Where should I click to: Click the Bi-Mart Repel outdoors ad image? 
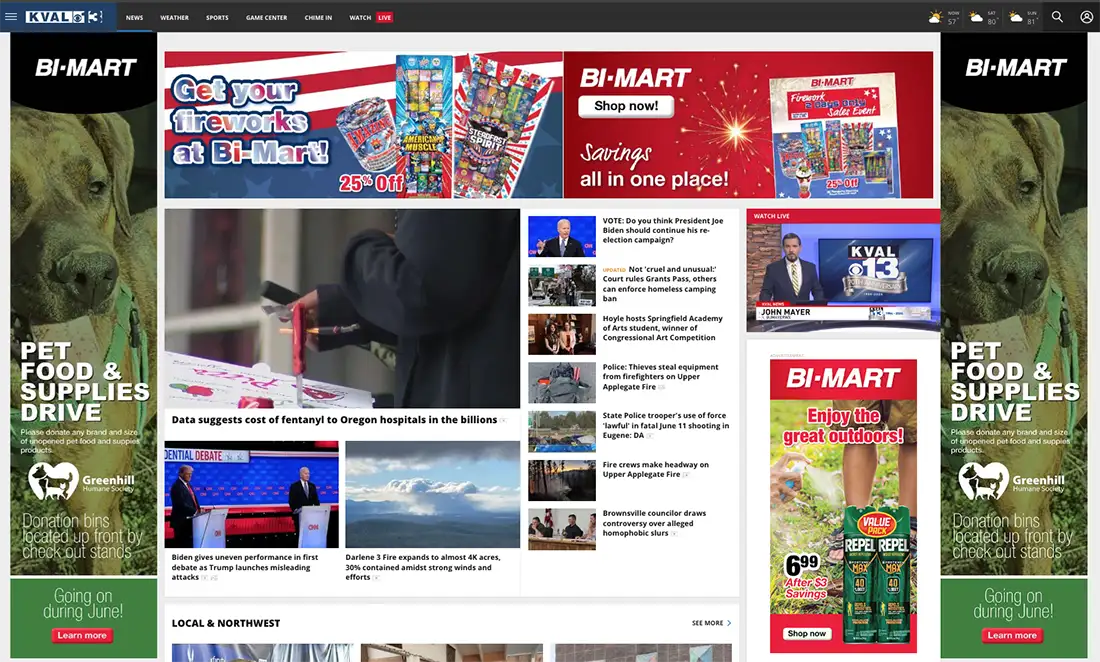pyautogui.click(x=843, y=506)
